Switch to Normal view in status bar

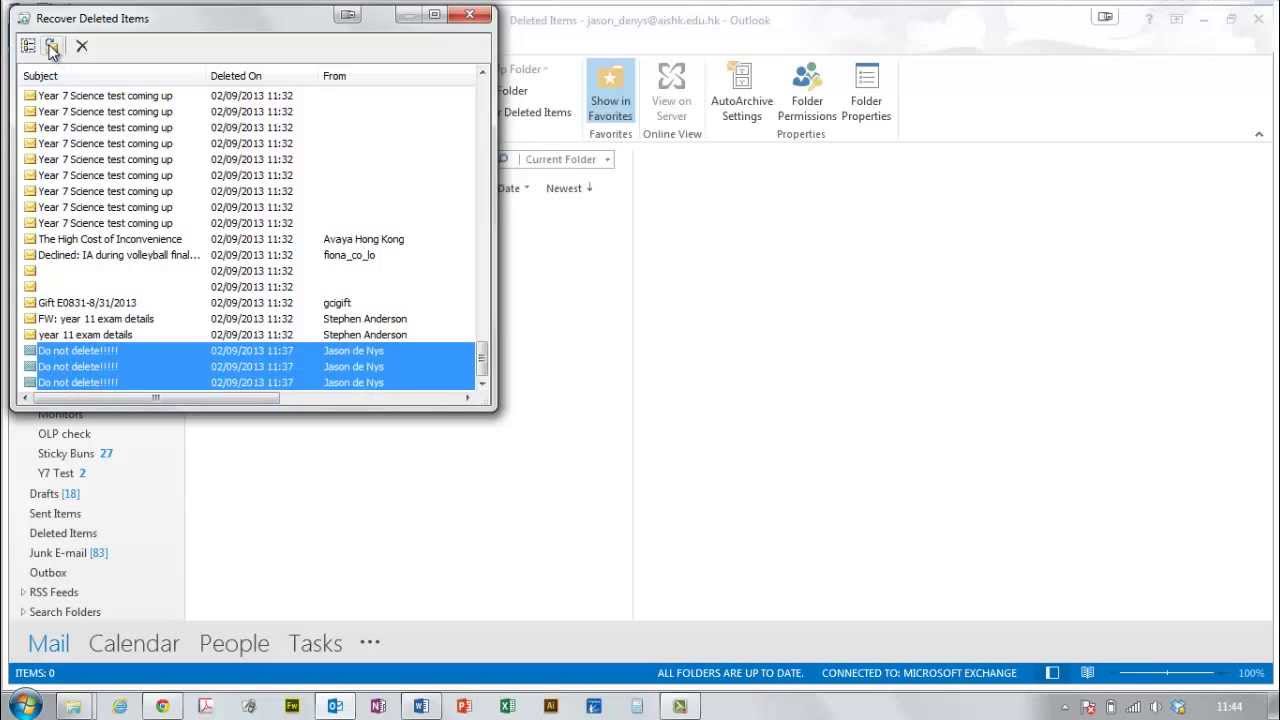click(x=1052, y=673)
